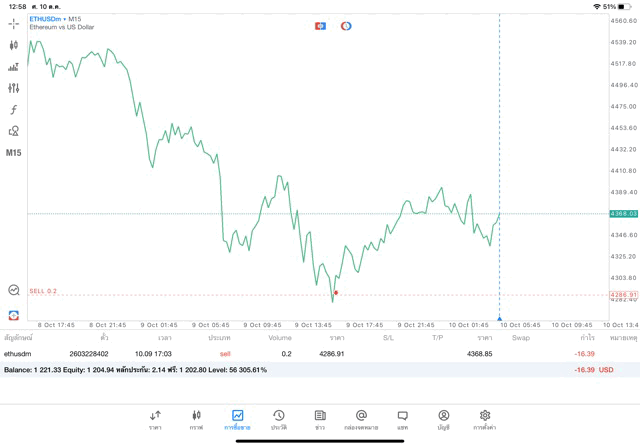
Task: Open the ETHUSDm symbol title selector
Action: click(55, 18)
